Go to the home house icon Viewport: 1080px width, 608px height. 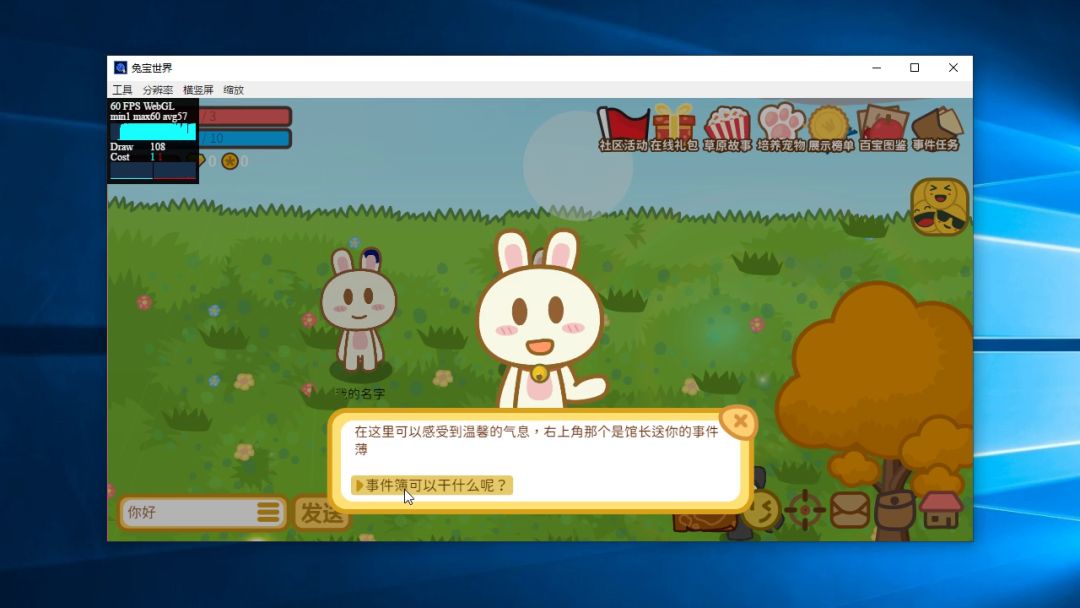[x=941, y=510]
